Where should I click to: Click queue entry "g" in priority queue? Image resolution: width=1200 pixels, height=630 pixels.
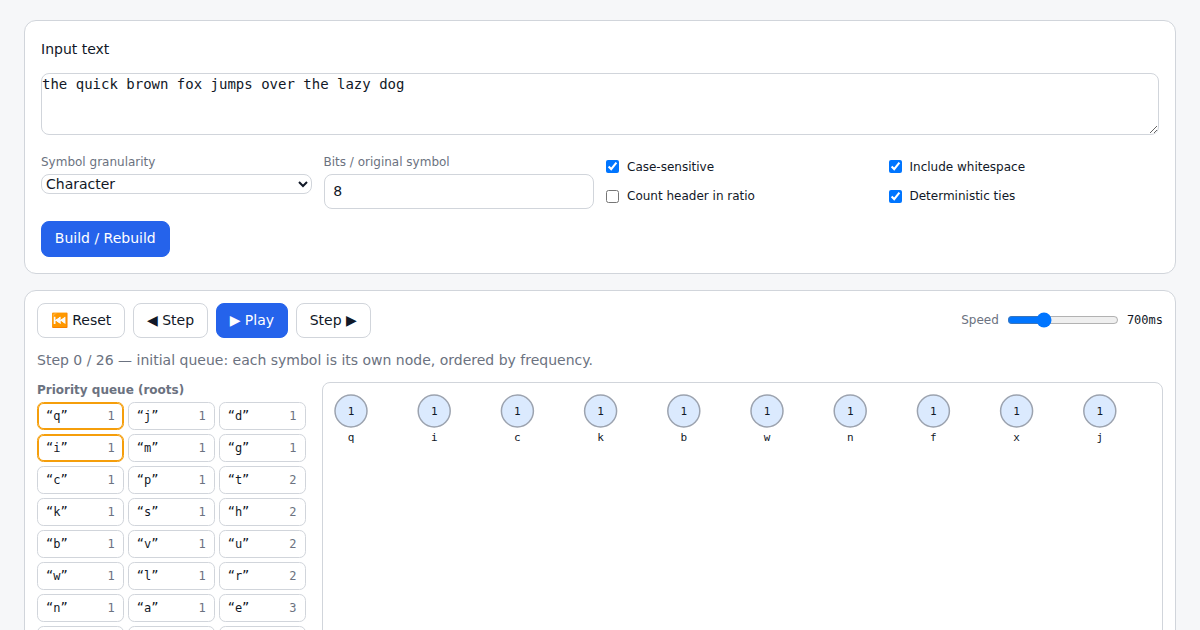[x=262, y=448]
